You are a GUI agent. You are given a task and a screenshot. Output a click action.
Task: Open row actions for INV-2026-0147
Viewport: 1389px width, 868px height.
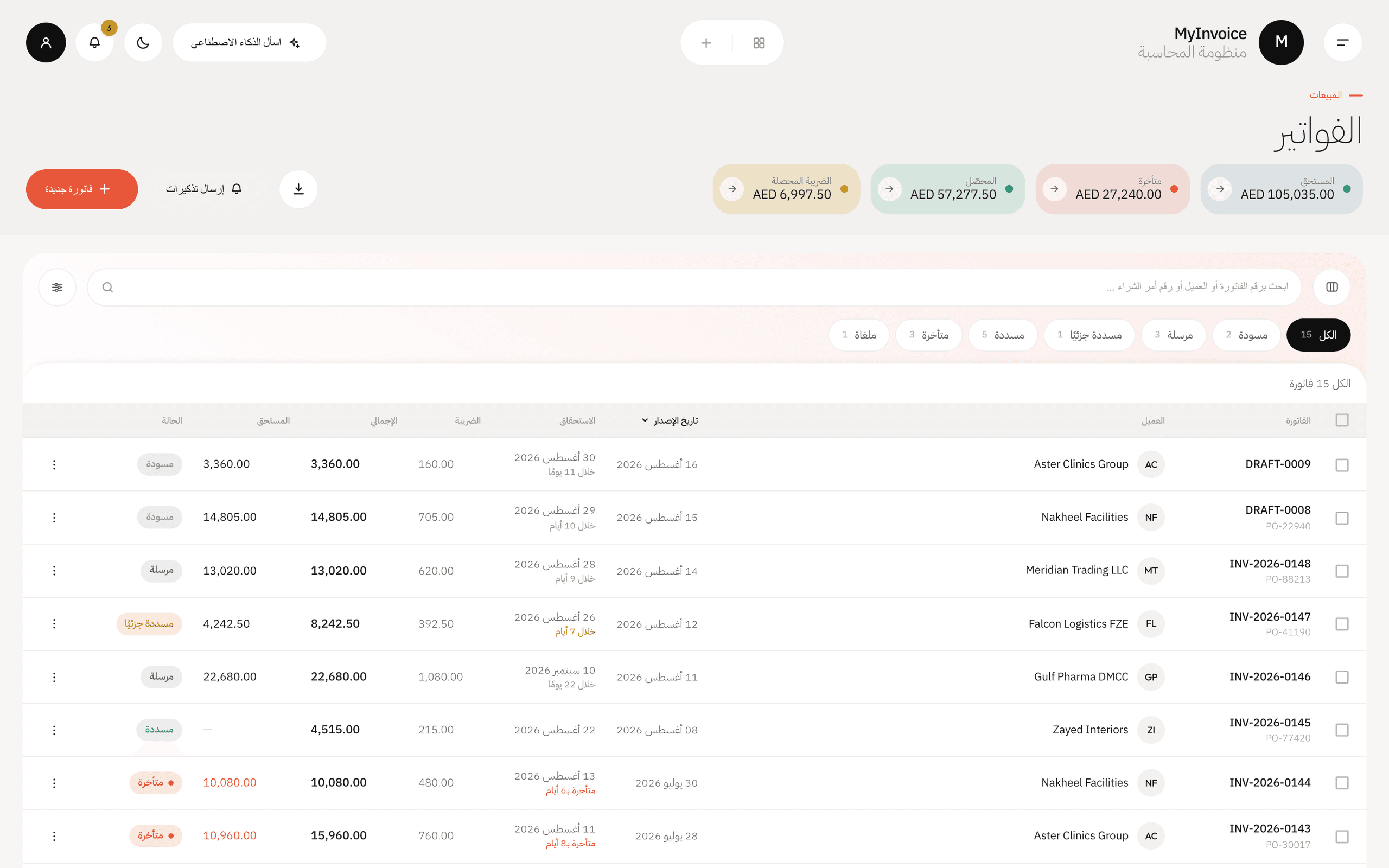coord(54,623)
